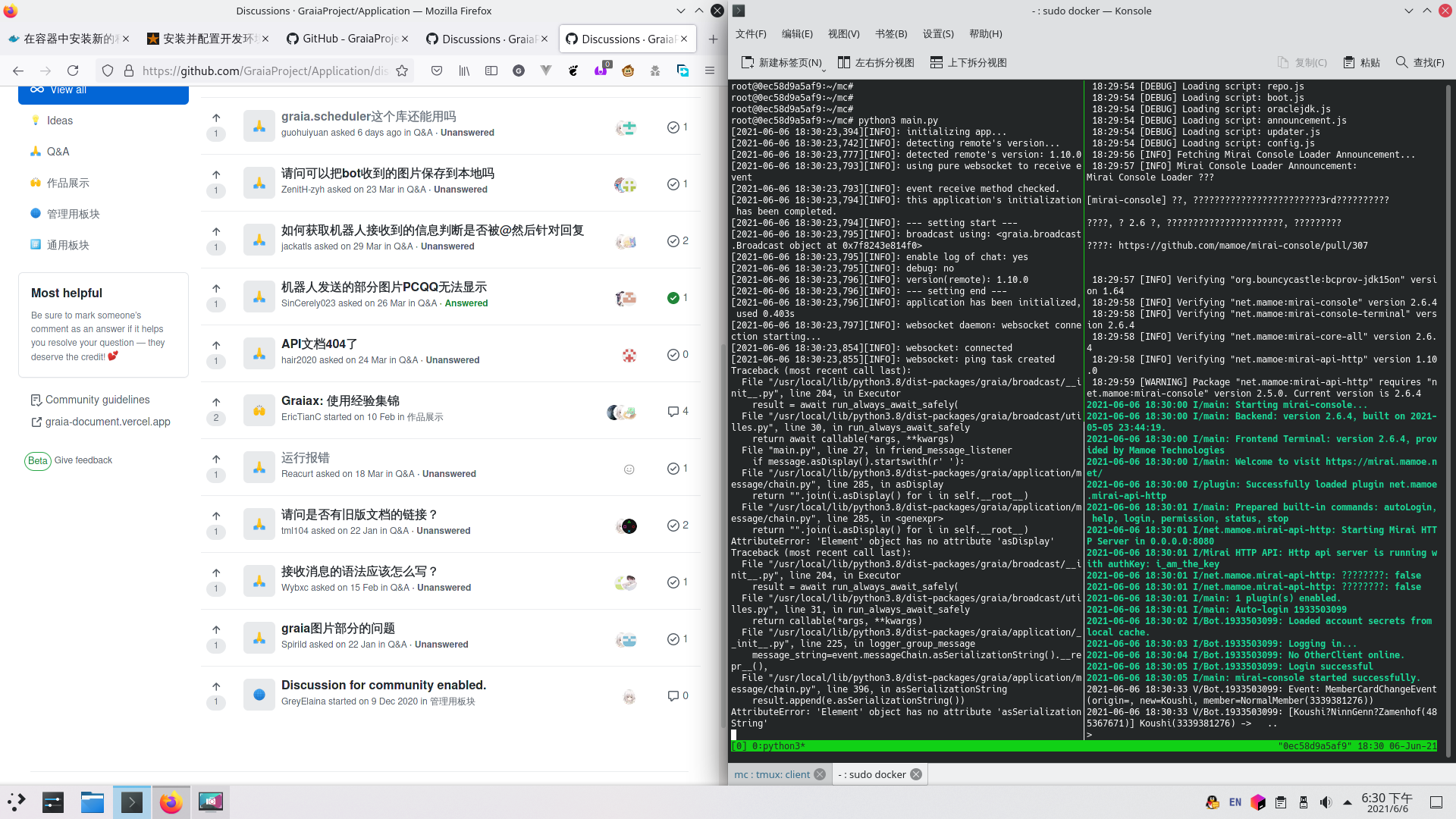Switch to GitHub - GraiaProject browser tab
Image resolution: width=1456 pixels, height=819 pixels.
click(x=348, y=39)
